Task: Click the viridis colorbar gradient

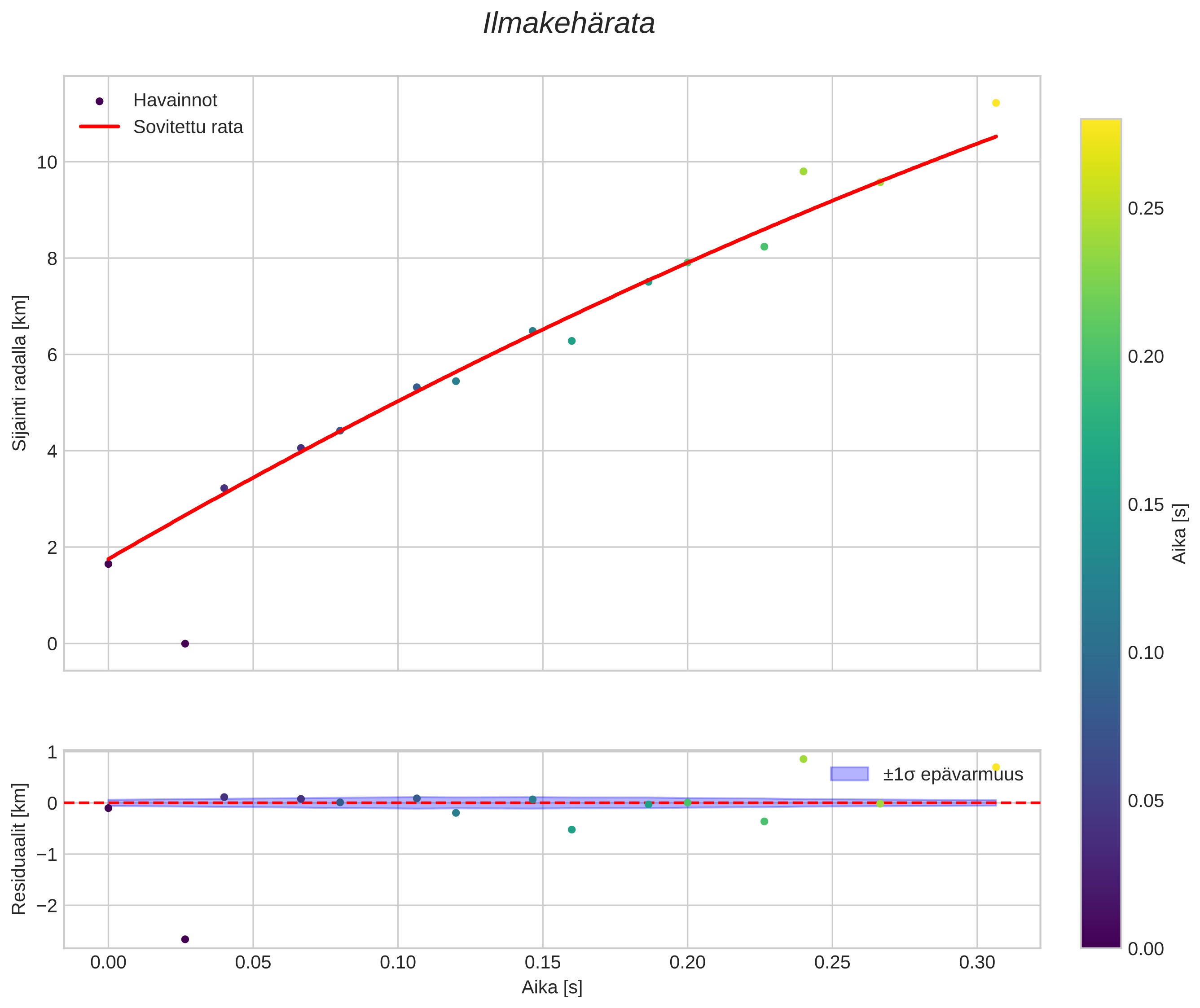Action: [x=1100, y=534]
